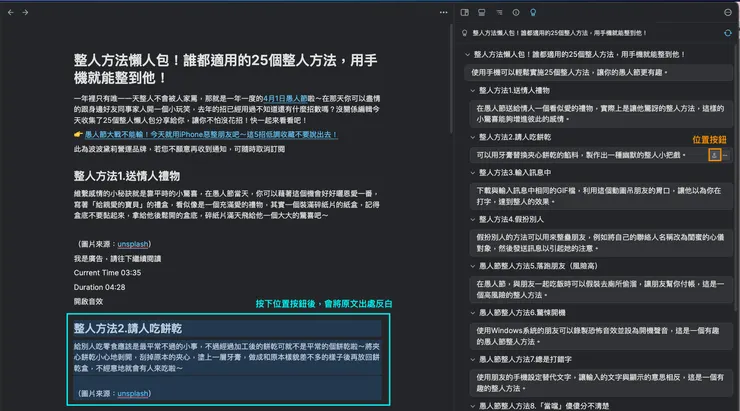The image size is (740, 411).
Task: Select the 使用手機可以輕鬆實施25個整人方法 summary card
Action: pyautogui.click(x=598, y=72)
